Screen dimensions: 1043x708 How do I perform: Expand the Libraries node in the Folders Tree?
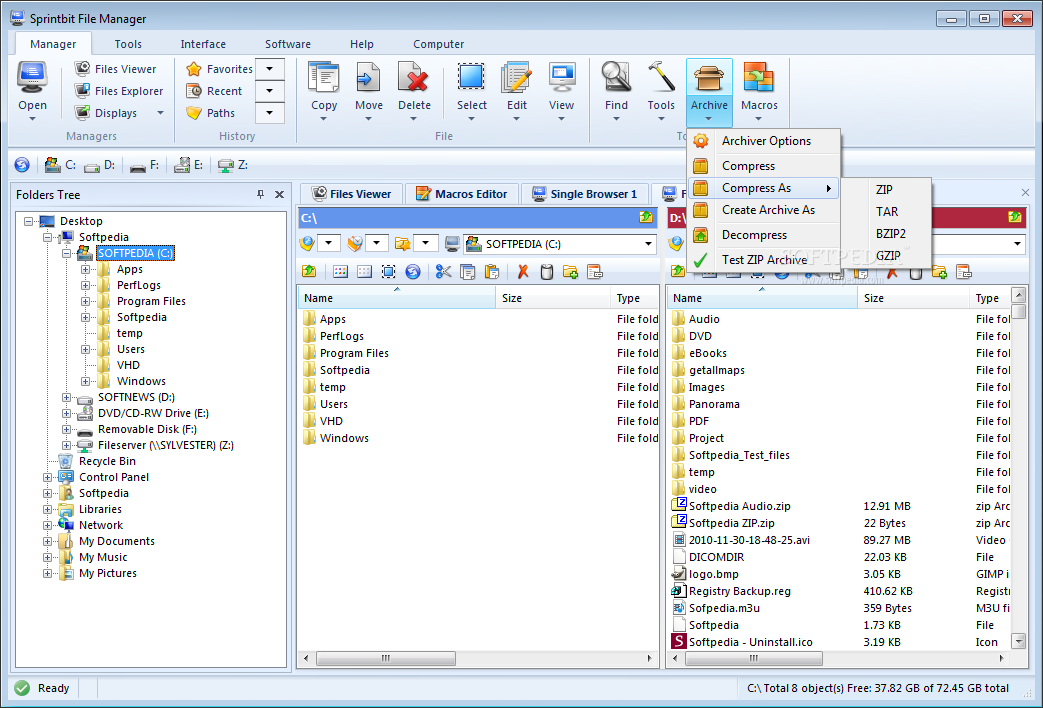pyautogui.click(x=47, y=509)
